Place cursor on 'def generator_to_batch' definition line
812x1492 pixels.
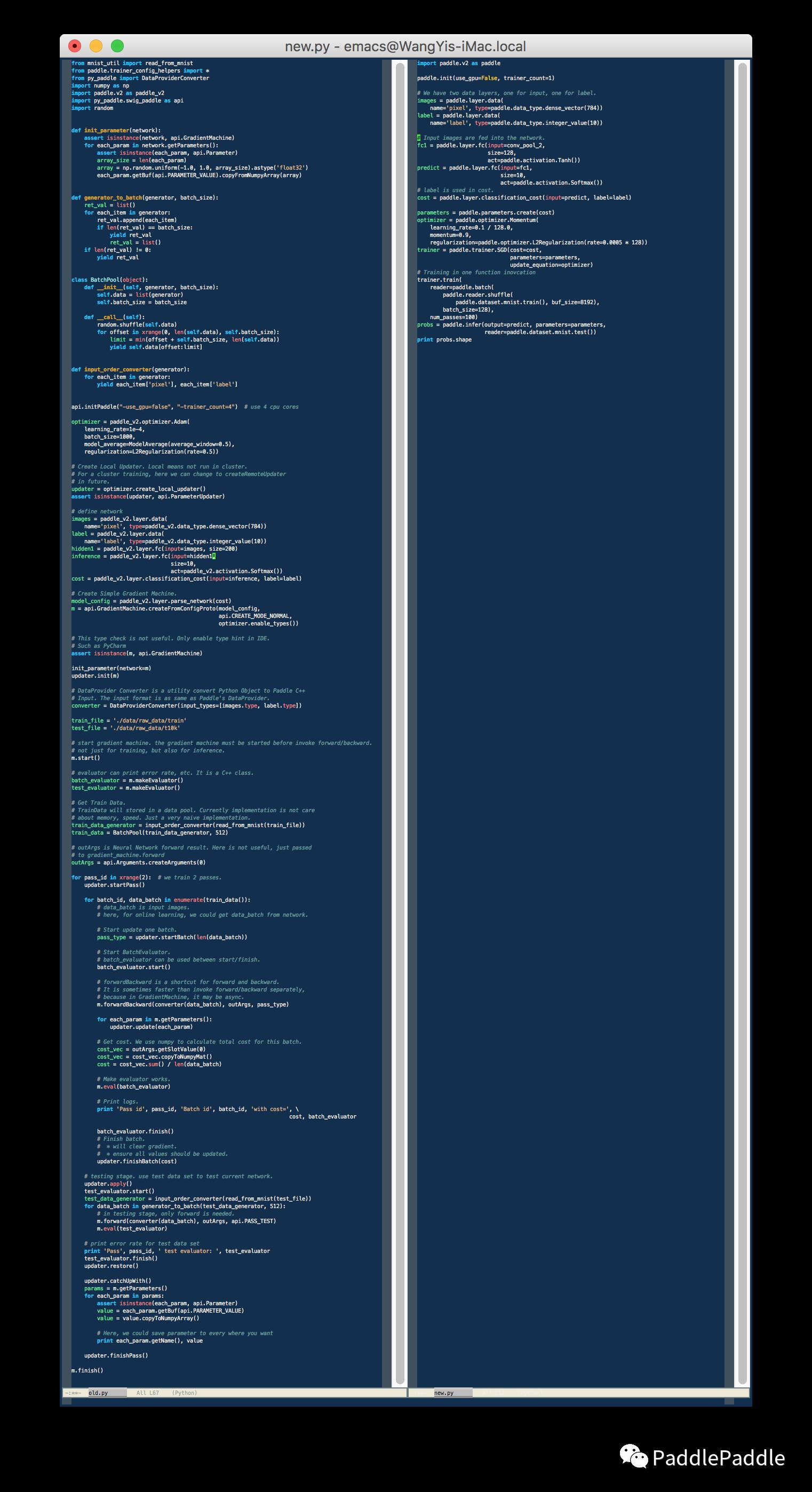145,197
